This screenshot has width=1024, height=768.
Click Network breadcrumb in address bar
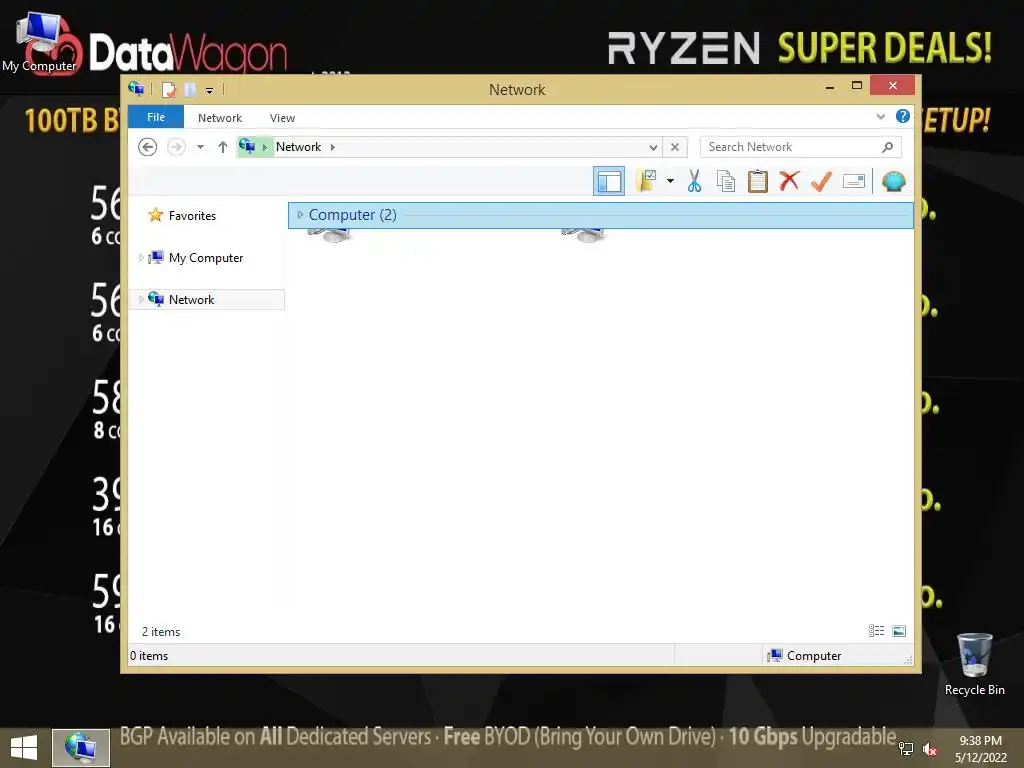[x=298, y=147]
